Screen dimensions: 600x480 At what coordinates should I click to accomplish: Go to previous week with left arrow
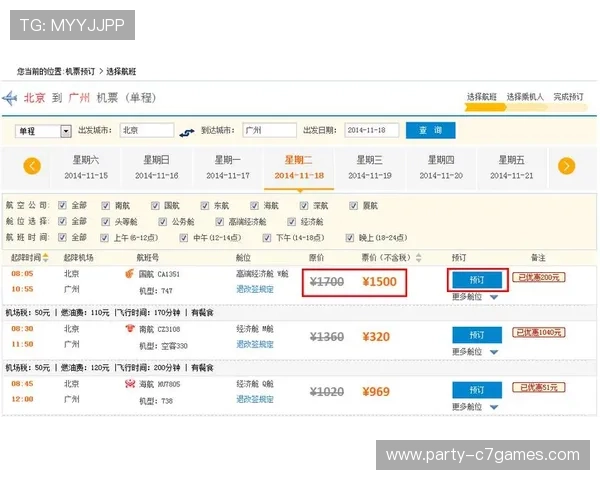[32, 166]
